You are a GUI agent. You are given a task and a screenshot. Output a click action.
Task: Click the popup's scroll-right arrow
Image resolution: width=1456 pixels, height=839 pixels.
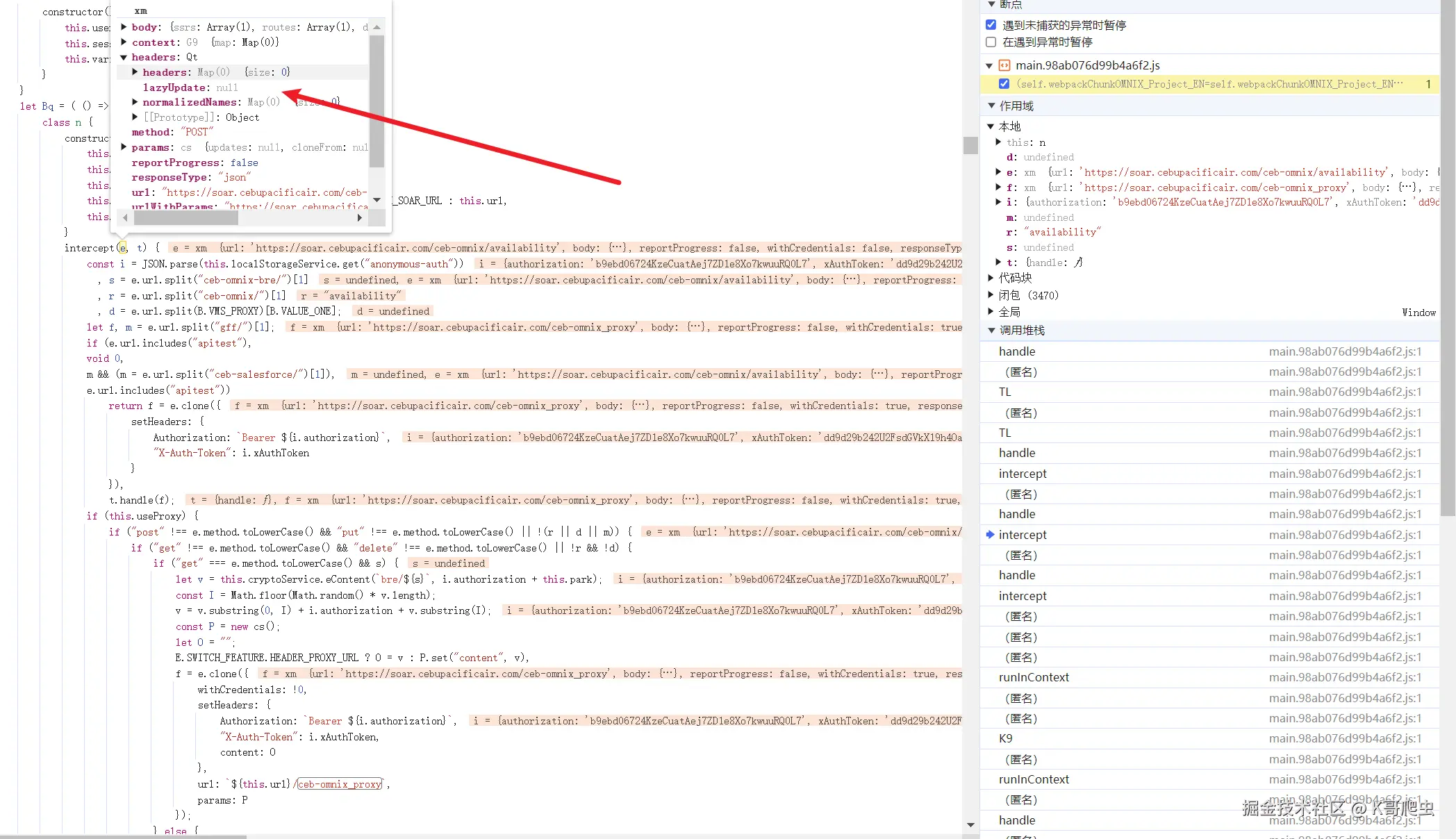click(359, 218)
